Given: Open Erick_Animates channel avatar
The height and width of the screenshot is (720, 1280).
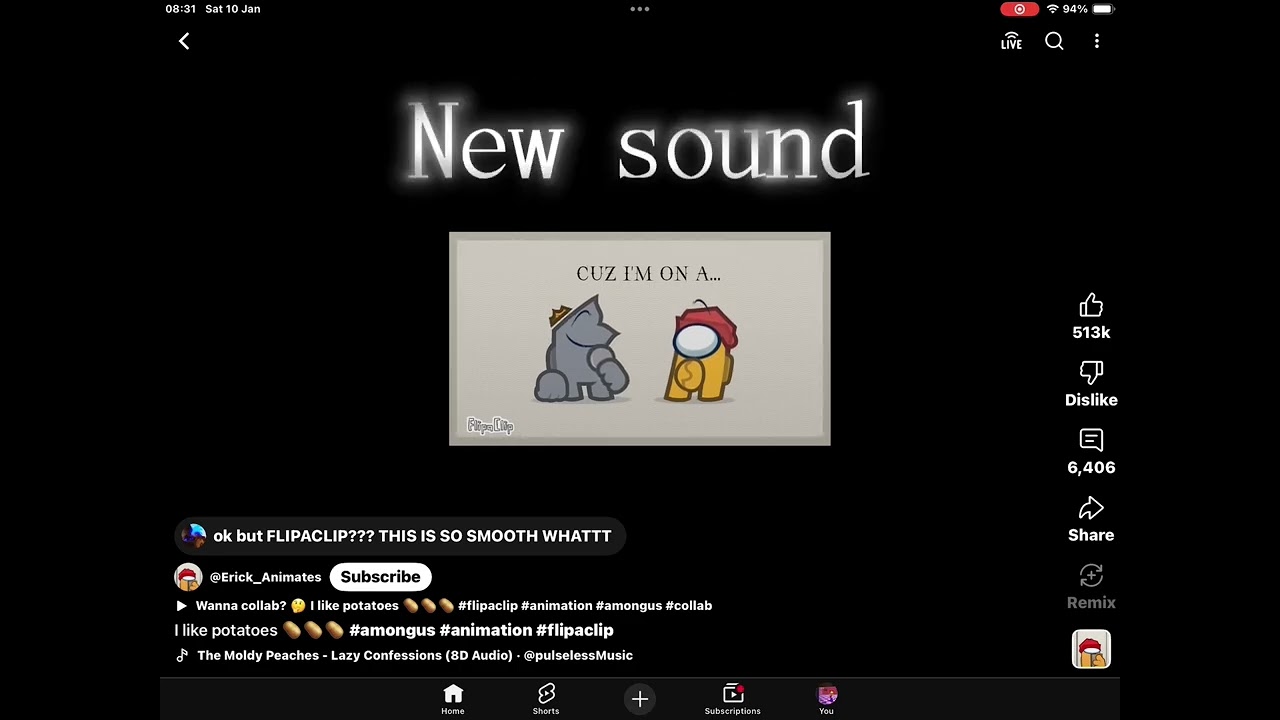Looking at the screenshot, I should (x=188, y=577).
